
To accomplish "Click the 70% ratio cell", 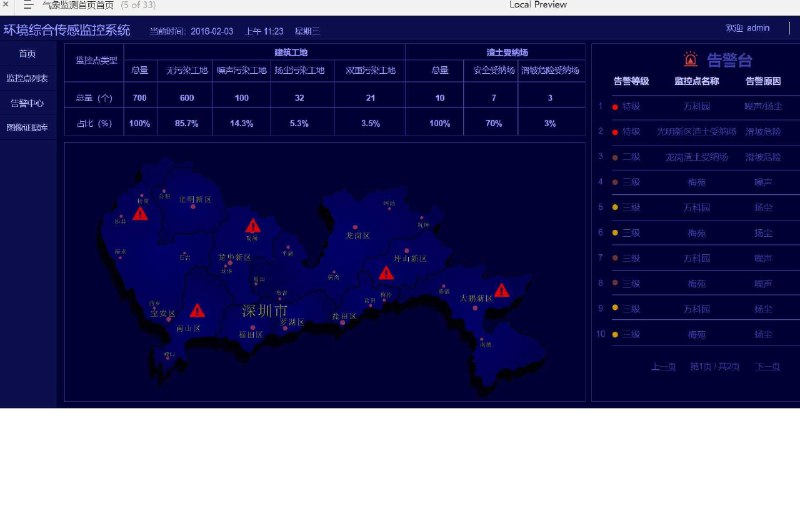I will (493, 123).
